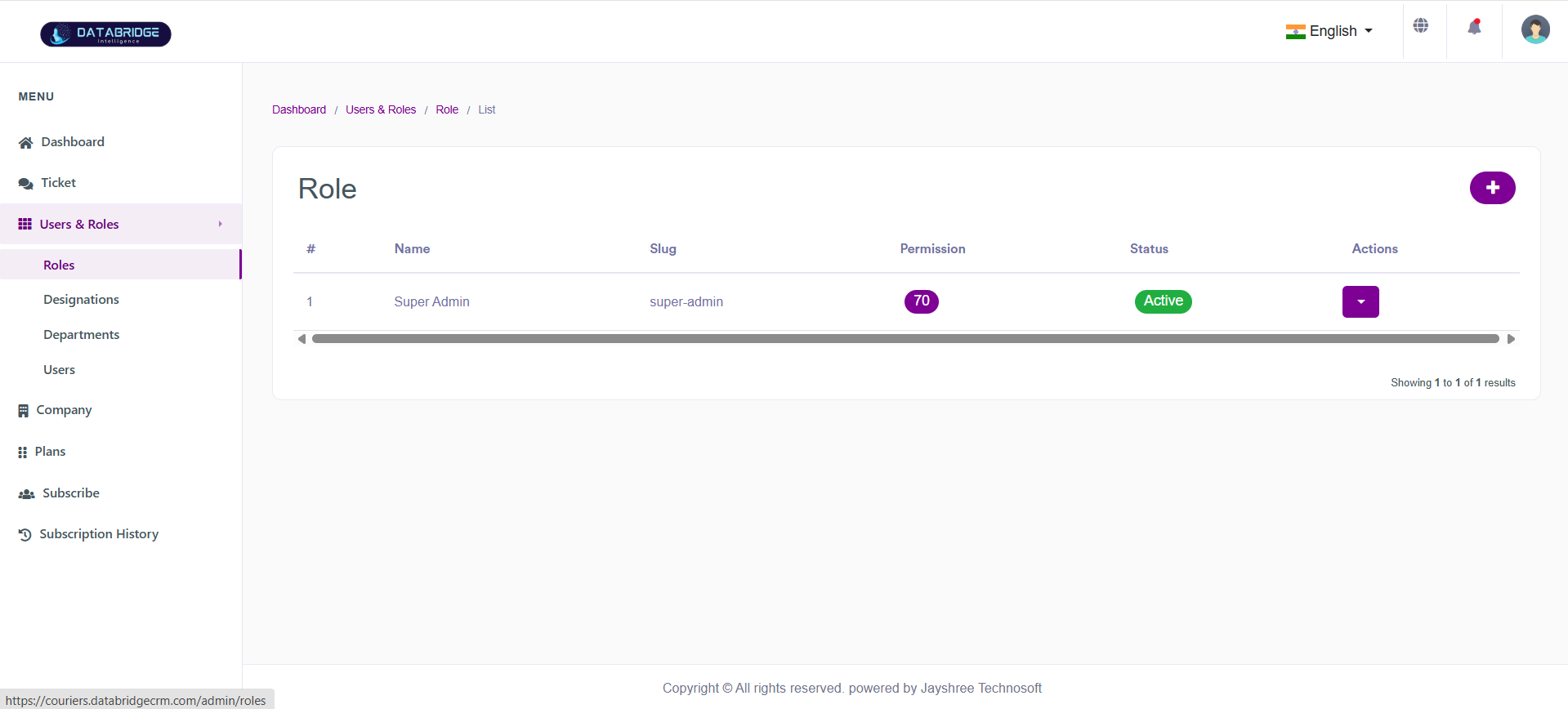Open the notifications bell
The image size is (1568, 709).
point(1474,26)
